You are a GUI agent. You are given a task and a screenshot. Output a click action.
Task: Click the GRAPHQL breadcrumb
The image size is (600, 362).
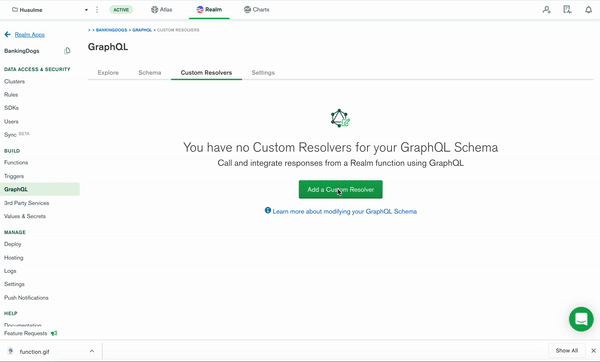click(x=142, y=30)
